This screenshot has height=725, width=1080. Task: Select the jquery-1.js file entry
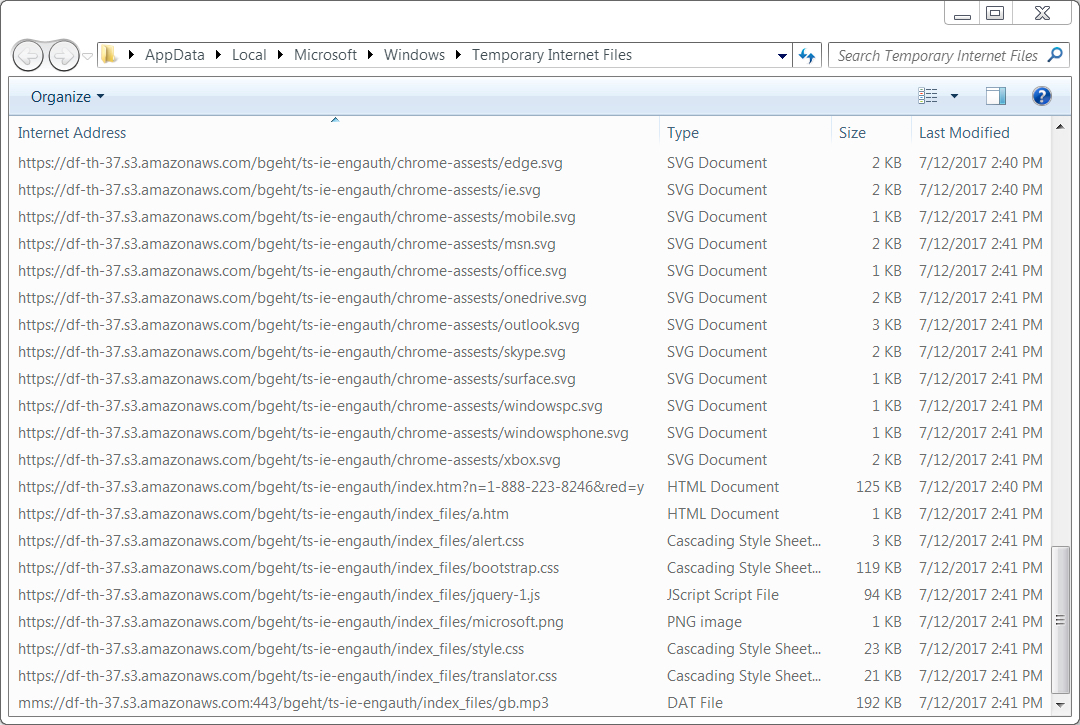(530, 595)
